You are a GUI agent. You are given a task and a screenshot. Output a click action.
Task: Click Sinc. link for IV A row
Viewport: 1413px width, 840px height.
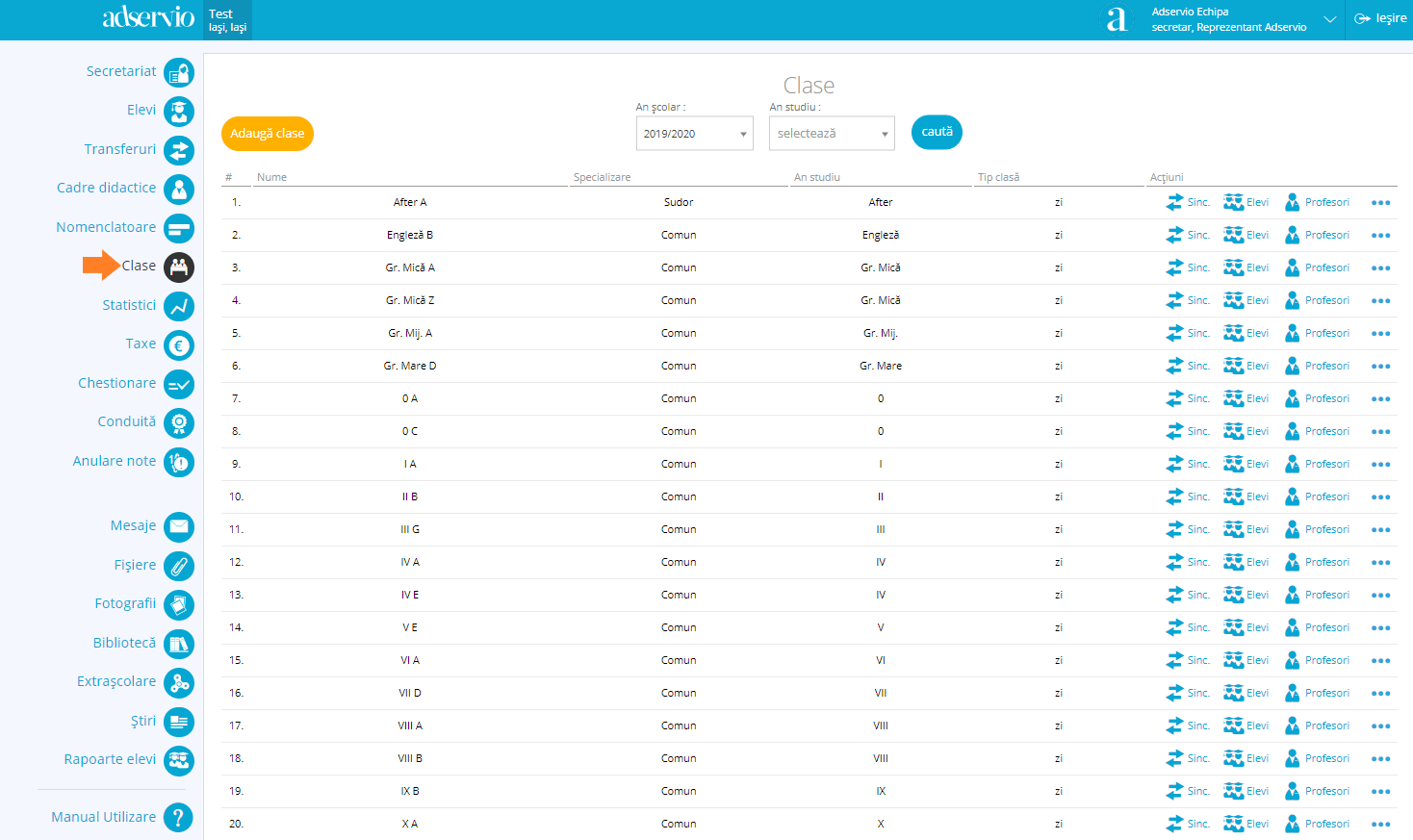pos(1198,562)
